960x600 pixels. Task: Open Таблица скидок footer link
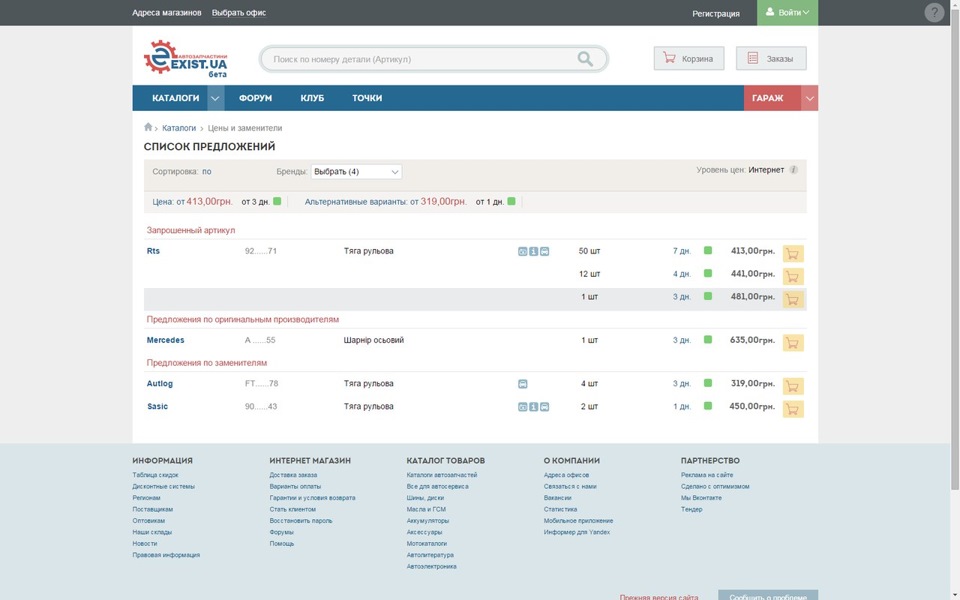(x=156, y=475)
